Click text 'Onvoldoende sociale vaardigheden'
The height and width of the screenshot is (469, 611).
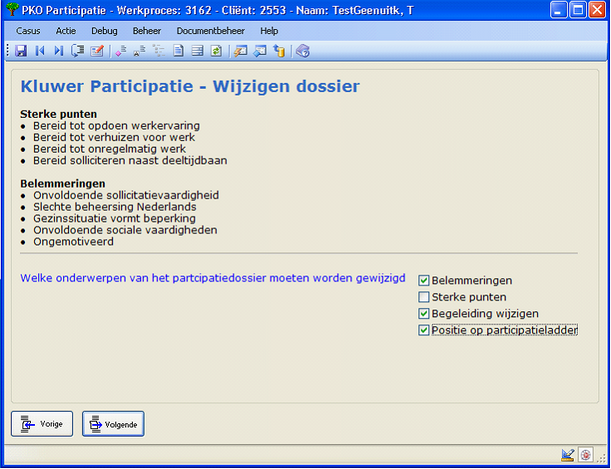point(125,230)
